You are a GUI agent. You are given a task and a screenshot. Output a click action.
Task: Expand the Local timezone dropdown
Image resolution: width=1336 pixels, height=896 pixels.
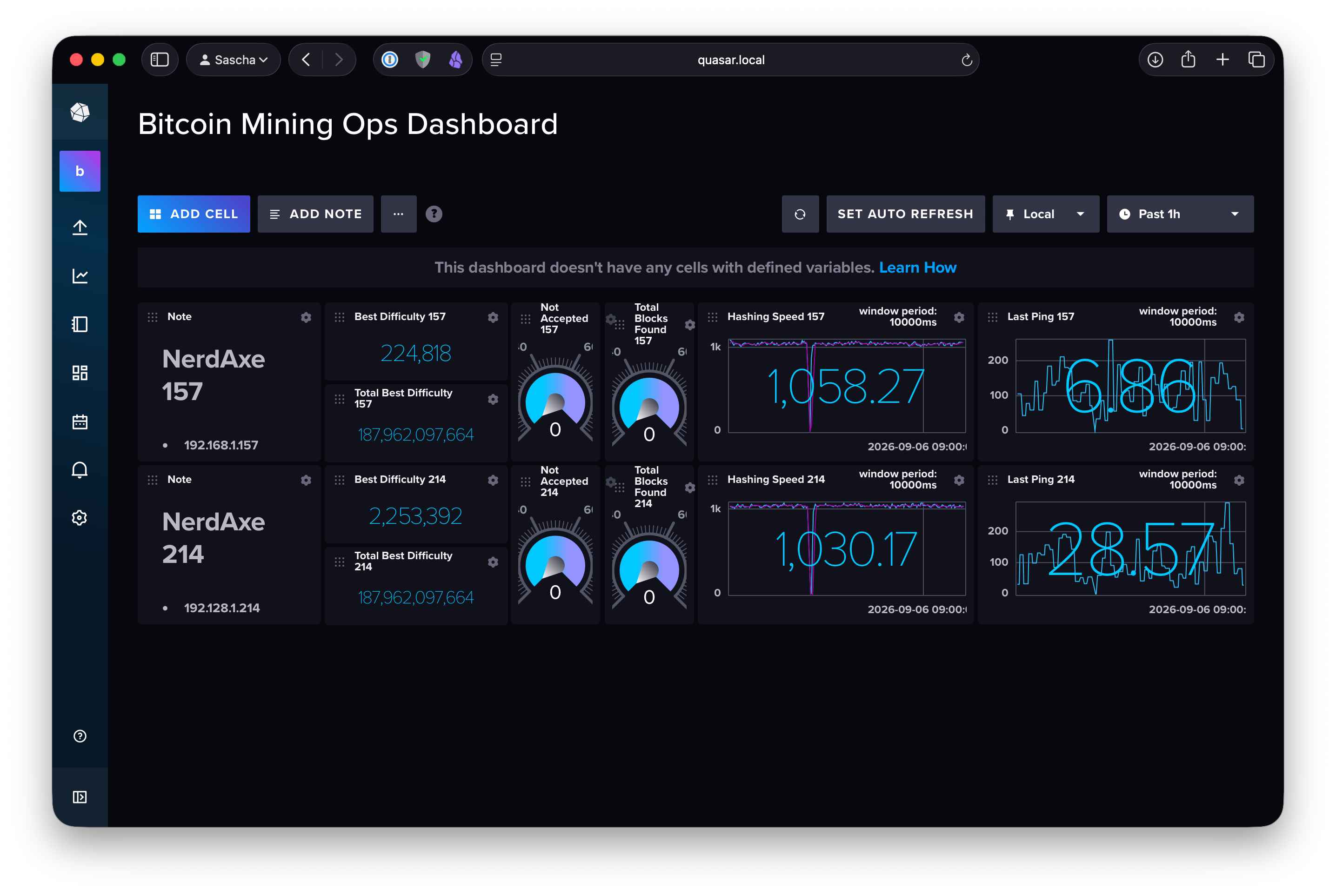(1046, 214)
